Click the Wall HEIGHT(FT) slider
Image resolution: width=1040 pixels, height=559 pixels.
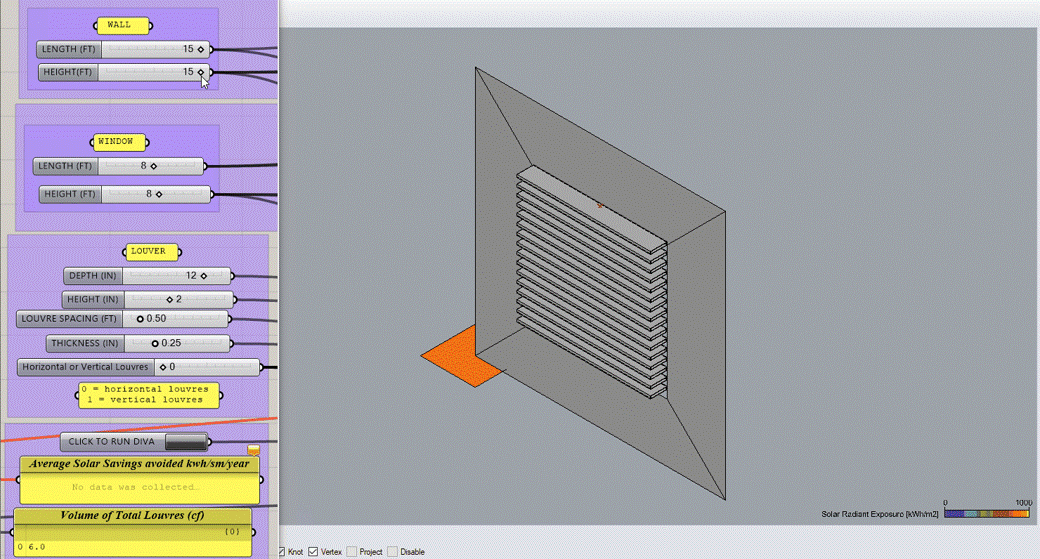[x=124, y=72]
